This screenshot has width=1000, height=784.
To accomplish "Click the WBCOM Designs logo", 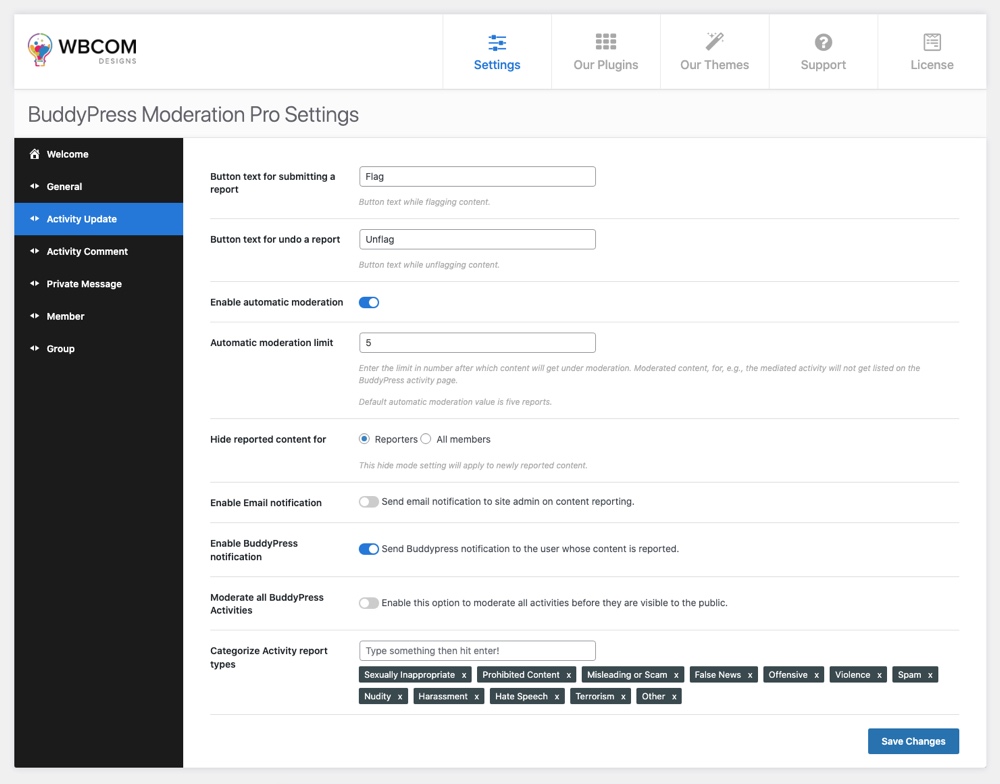I will point(82,50).
